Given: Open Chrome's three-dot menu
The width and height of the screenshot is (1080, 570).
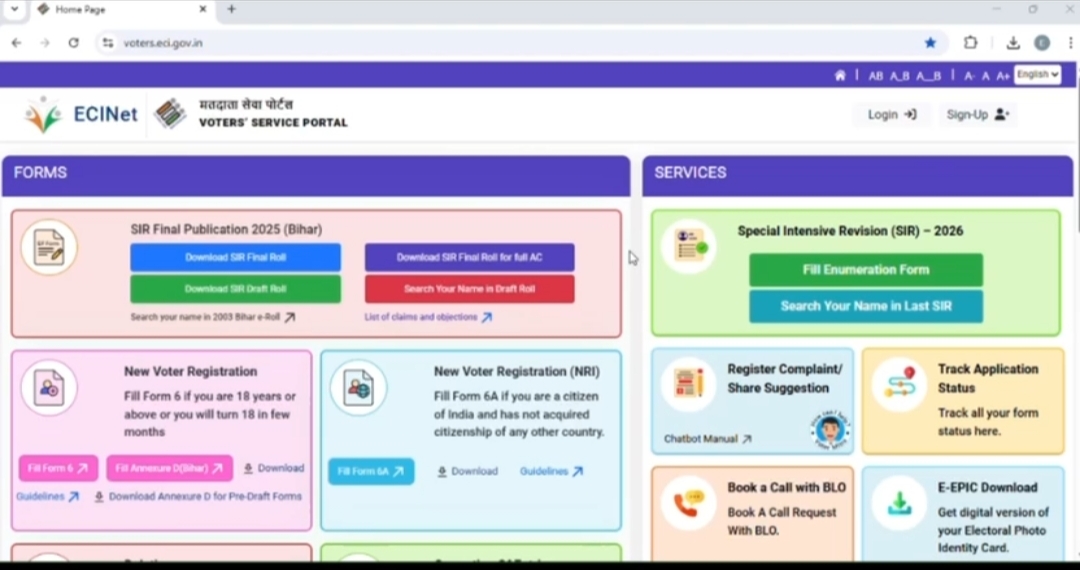Looking at the screenshot, I should 1070,43.
